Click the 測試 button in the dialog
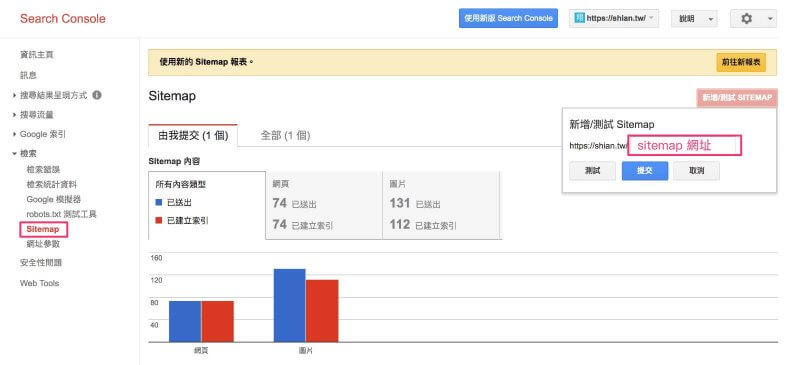 click(x=592, y=171)
